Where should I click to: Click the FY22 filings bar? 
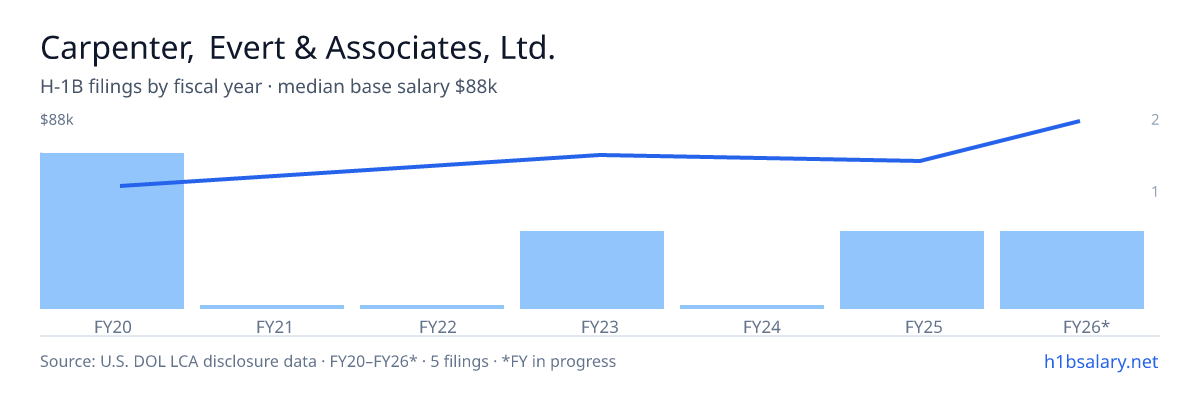click(432, 307)
